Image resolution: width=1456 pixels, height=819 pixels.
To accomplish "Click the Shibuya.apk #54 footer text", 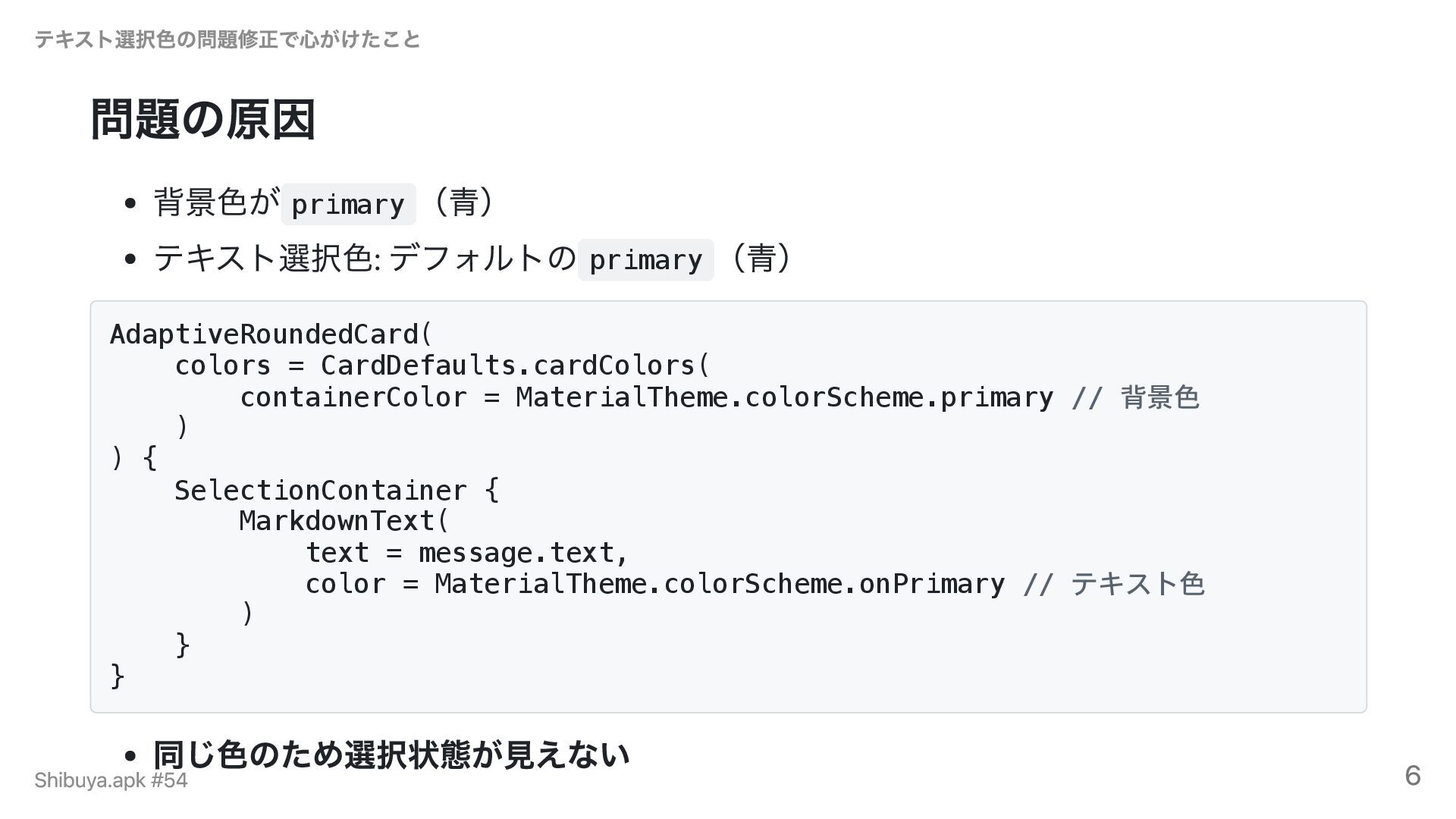I will [x=111, y=780].
